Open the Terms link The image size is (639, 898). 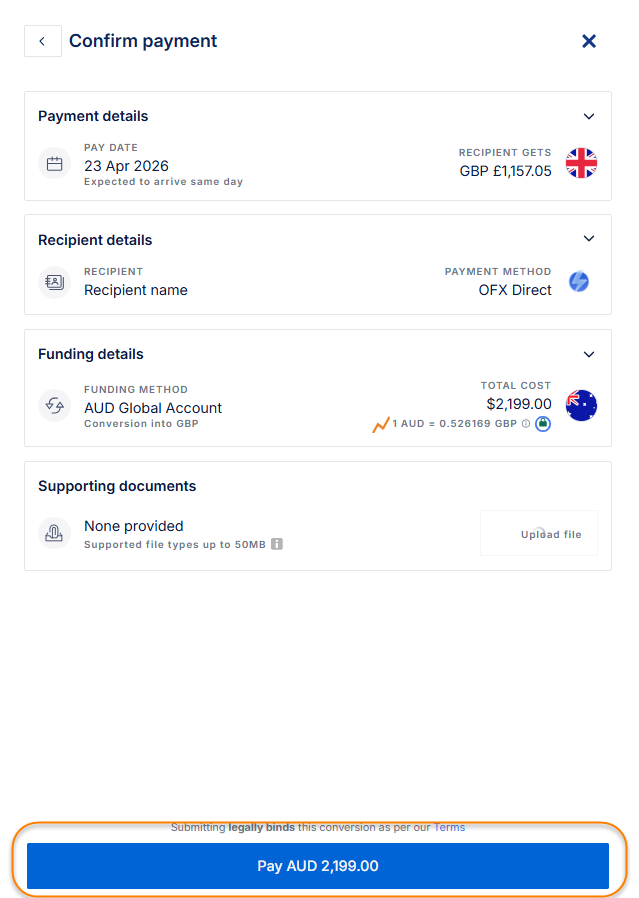[449, 827]
